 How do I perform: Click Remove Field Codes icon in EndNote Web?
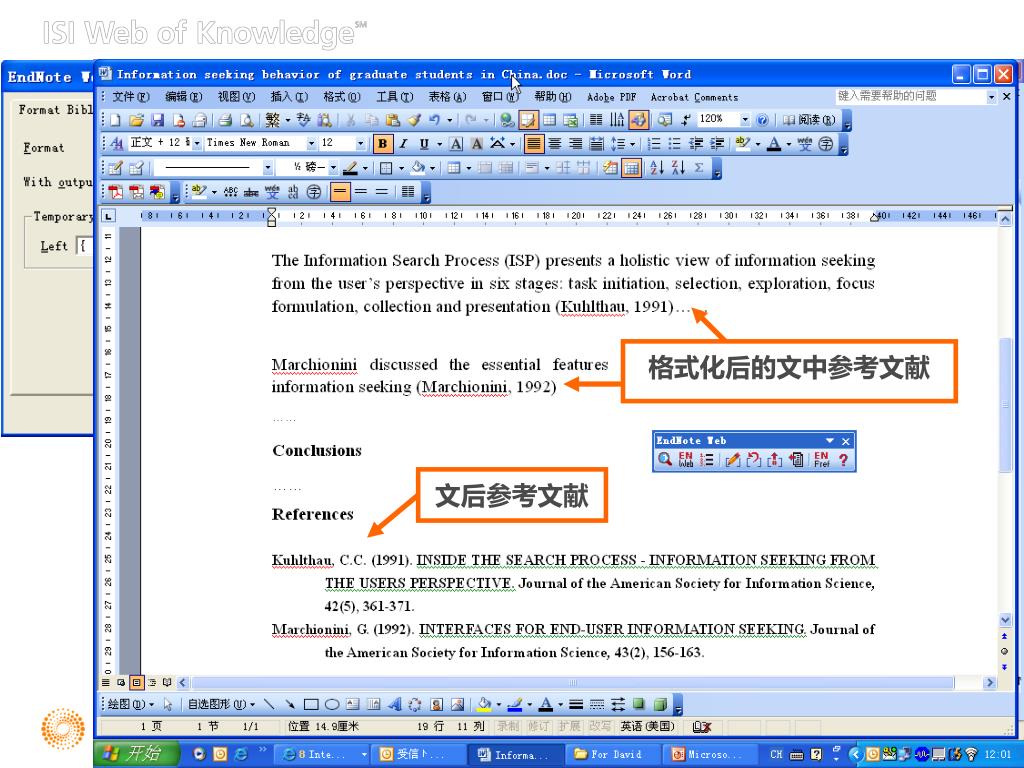coord(775,459)
